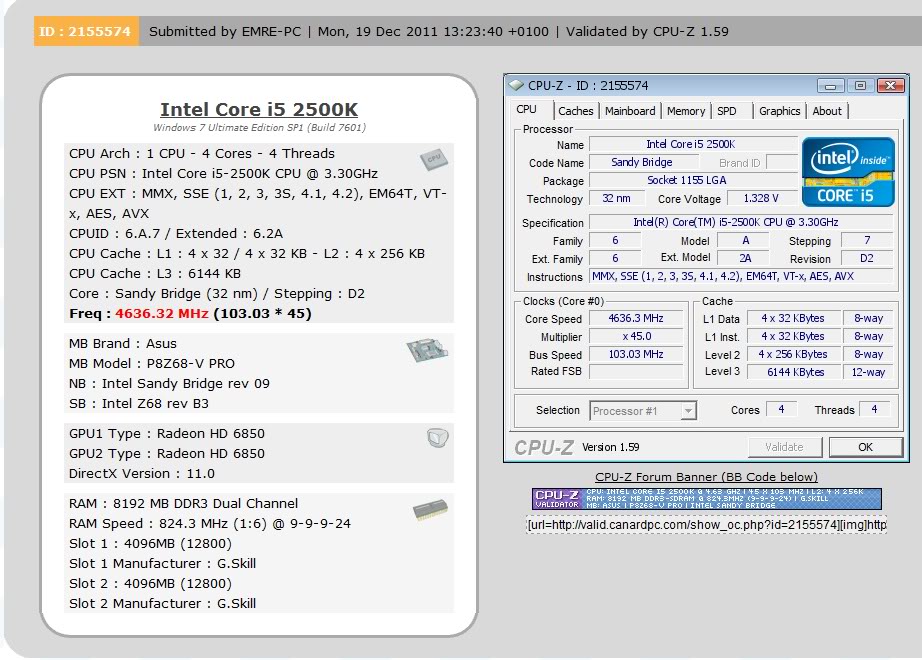Open the Memory tab
922x660 pixels.
click(686, 111)
